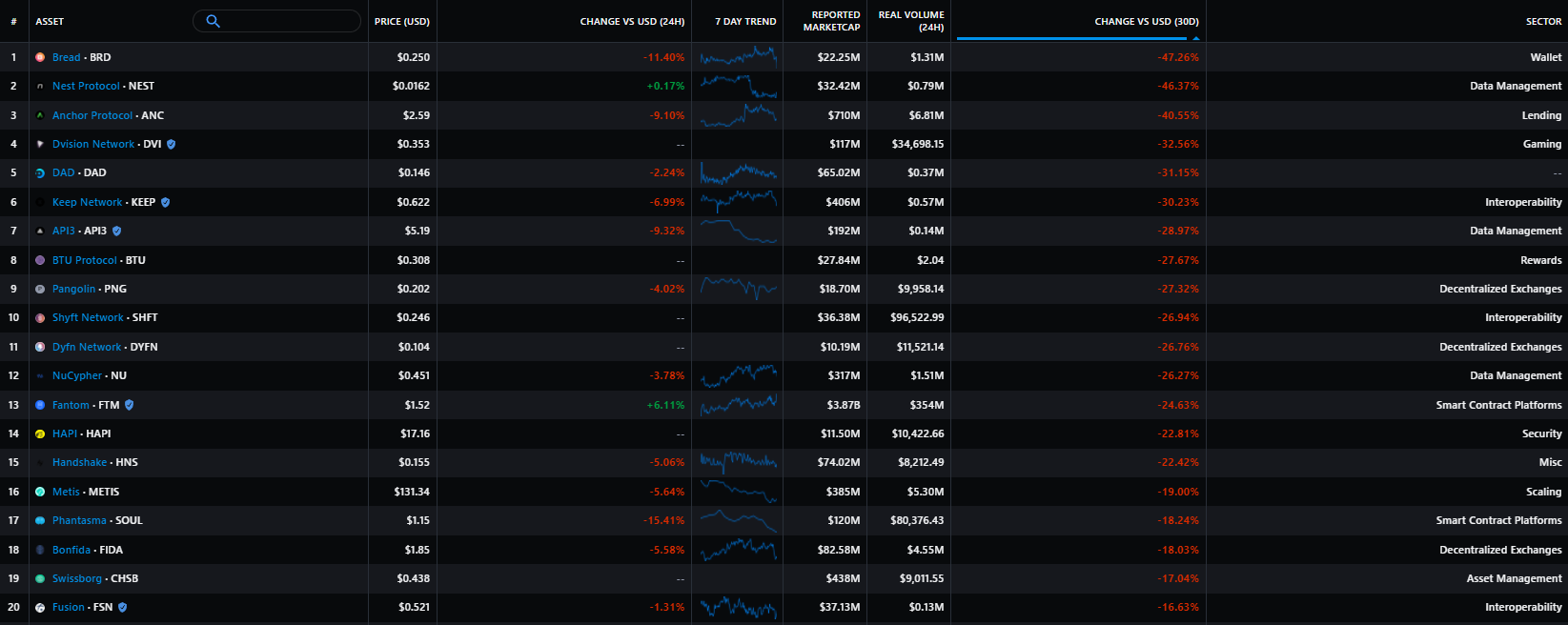Click the Metis logo icon
This screenshot has height=625, width=1568.
[40, 492]
